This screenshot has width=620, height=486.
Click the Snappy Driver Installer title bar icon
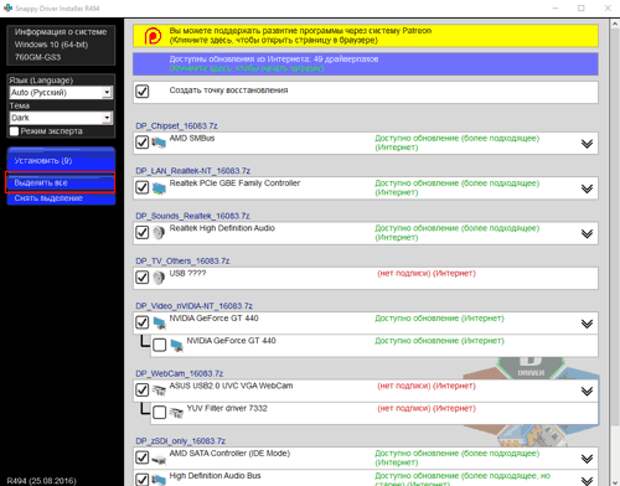[8, 8]
